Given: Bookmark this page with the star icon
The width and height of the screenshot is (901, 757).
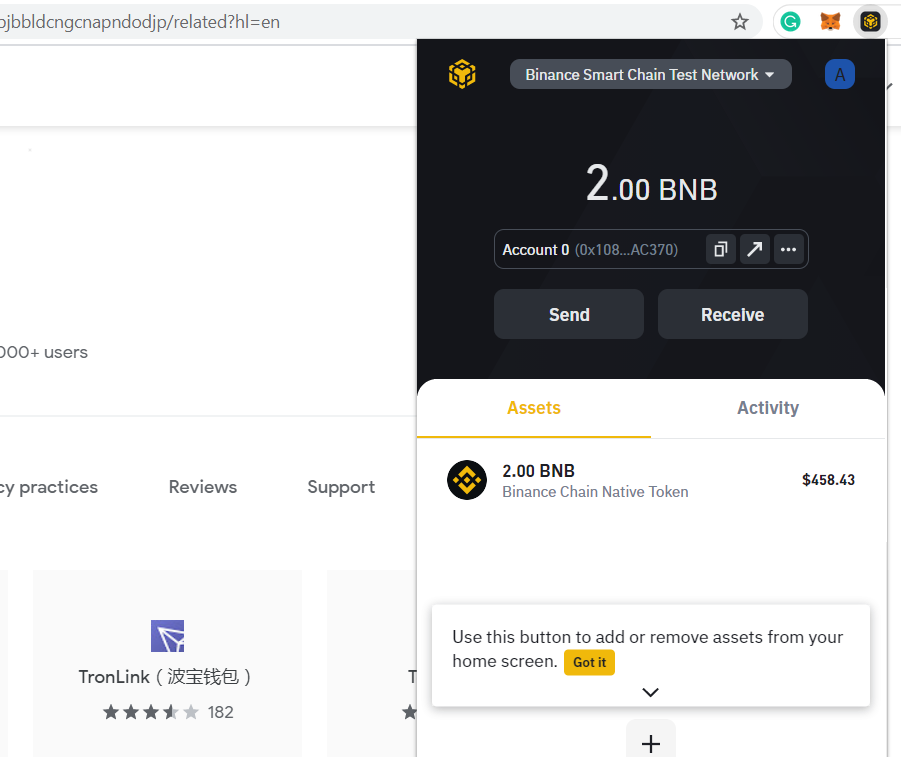Looking at the screenshot, I should click(740, 22).
